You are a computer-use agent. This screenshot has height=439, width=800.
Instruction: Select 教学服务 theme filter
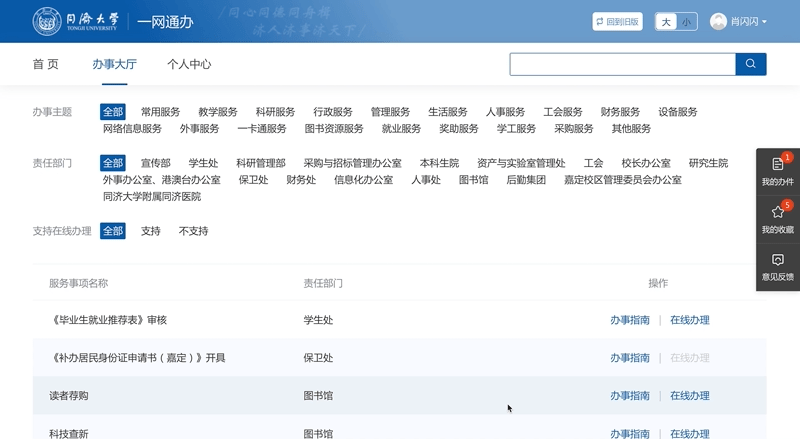(x=218, y=112)
